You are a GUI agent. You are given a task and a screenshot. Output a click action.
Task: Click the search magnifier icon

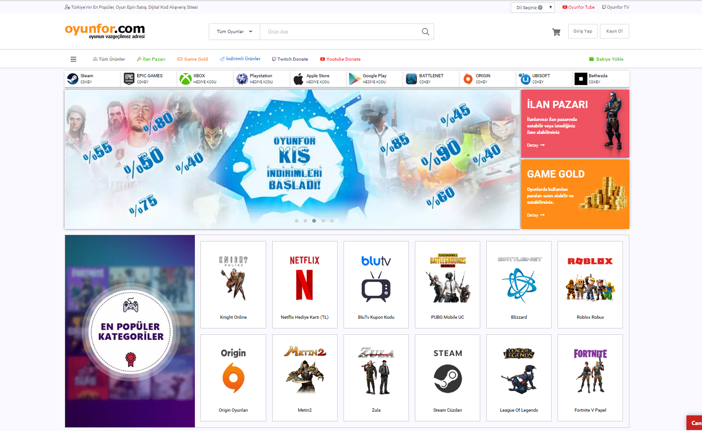[x=425, y=32]
